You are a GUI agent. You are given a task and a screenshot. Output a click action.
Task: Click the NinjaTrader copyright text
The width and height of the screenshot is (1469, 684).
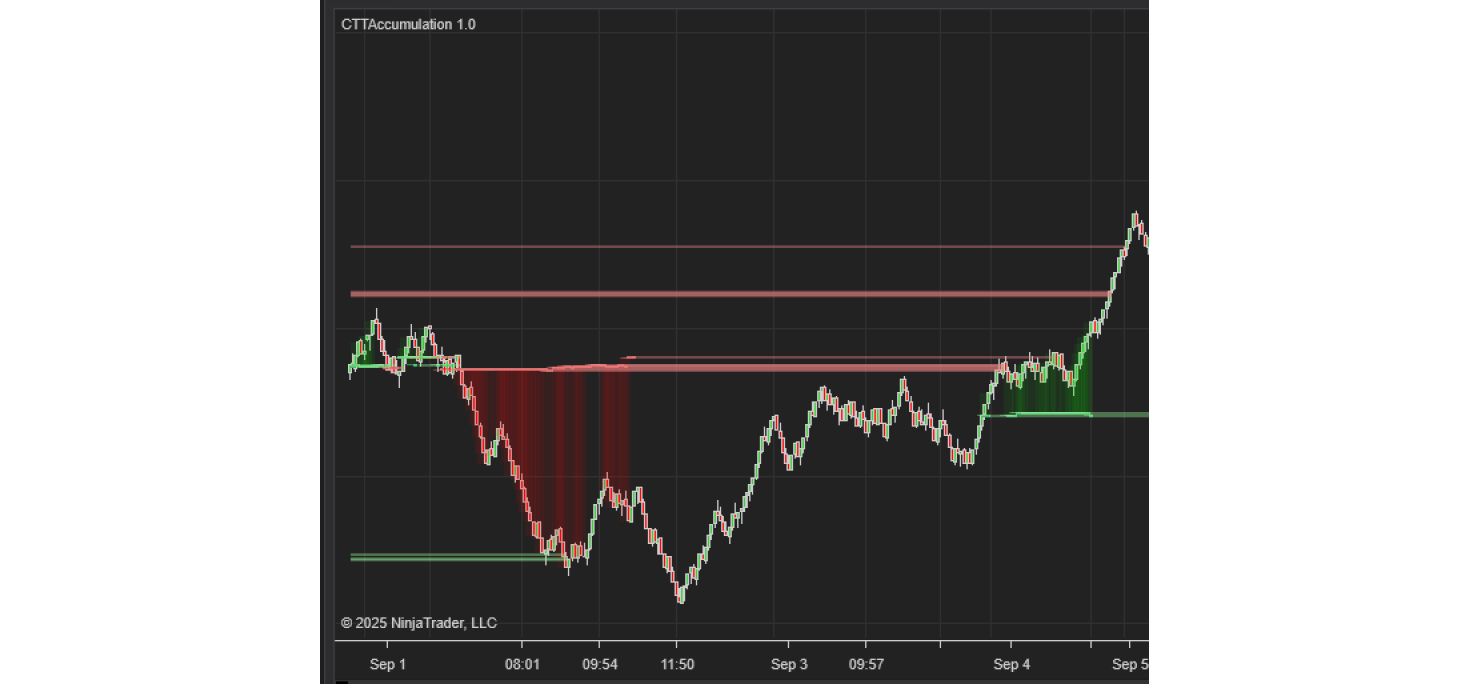click(418, 623)
